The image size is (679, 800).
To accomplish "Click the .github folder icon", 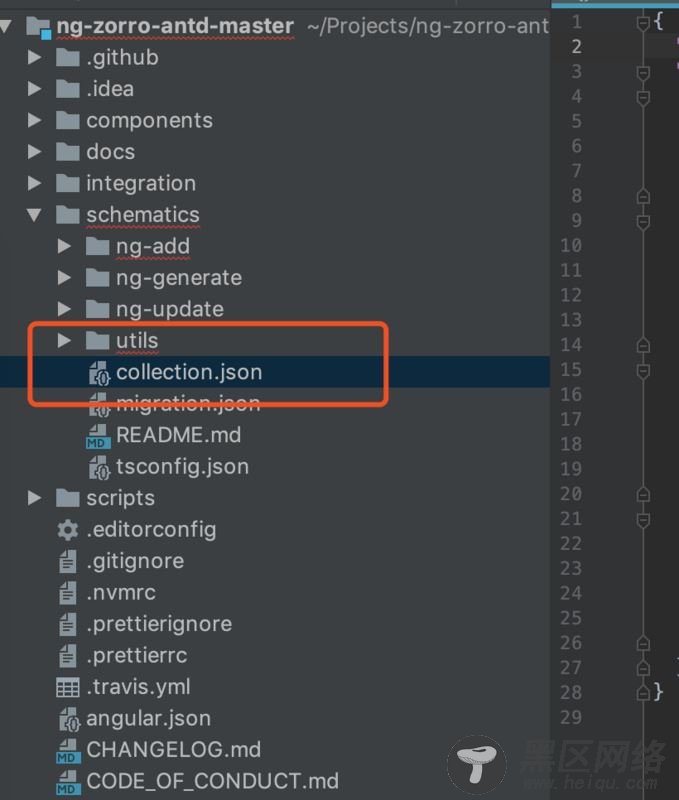I will tap(67, 58).
